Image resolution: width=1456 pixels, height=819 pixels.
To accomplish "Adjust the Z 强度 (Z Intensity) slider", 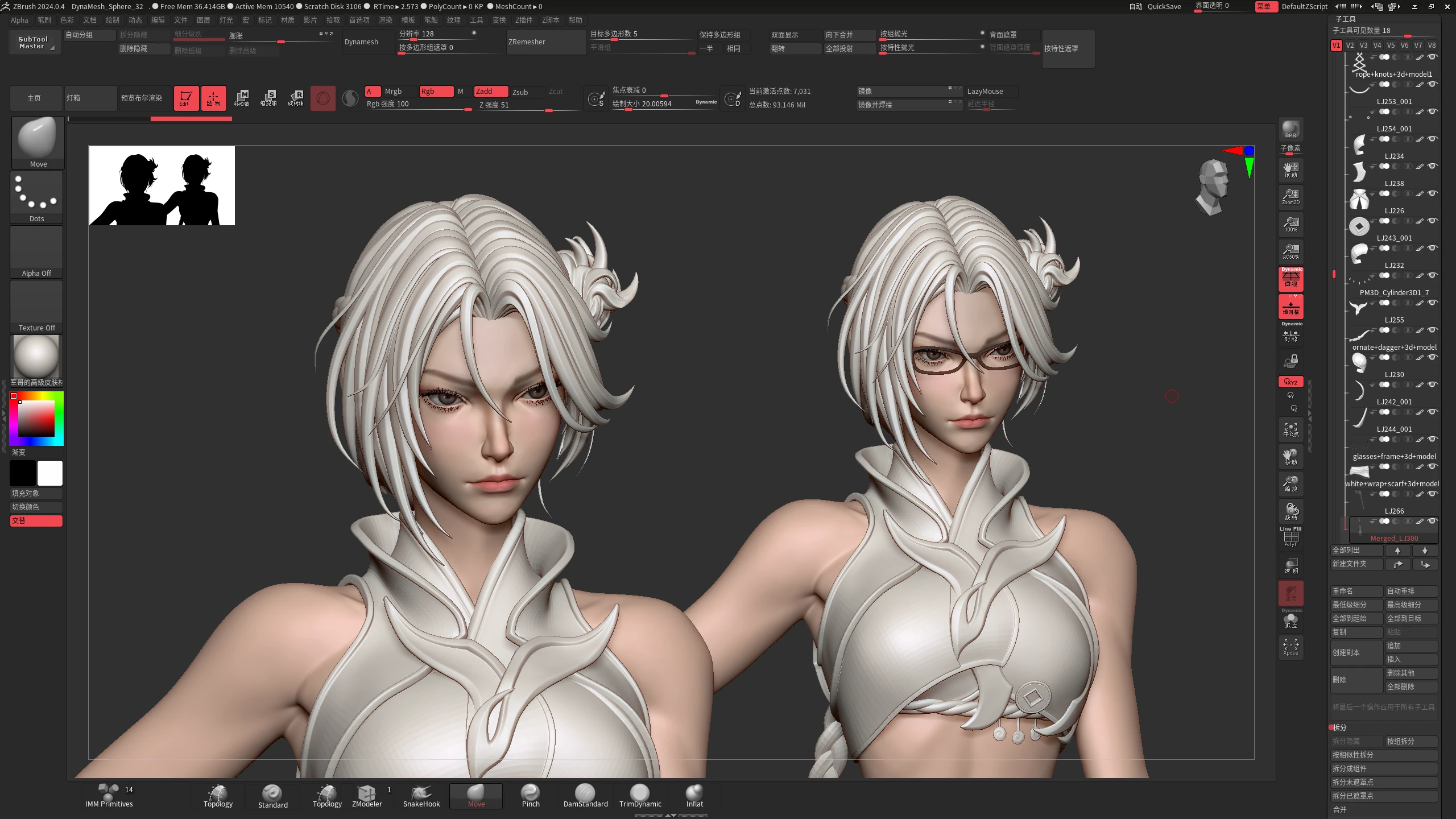I will coord(529,105).
